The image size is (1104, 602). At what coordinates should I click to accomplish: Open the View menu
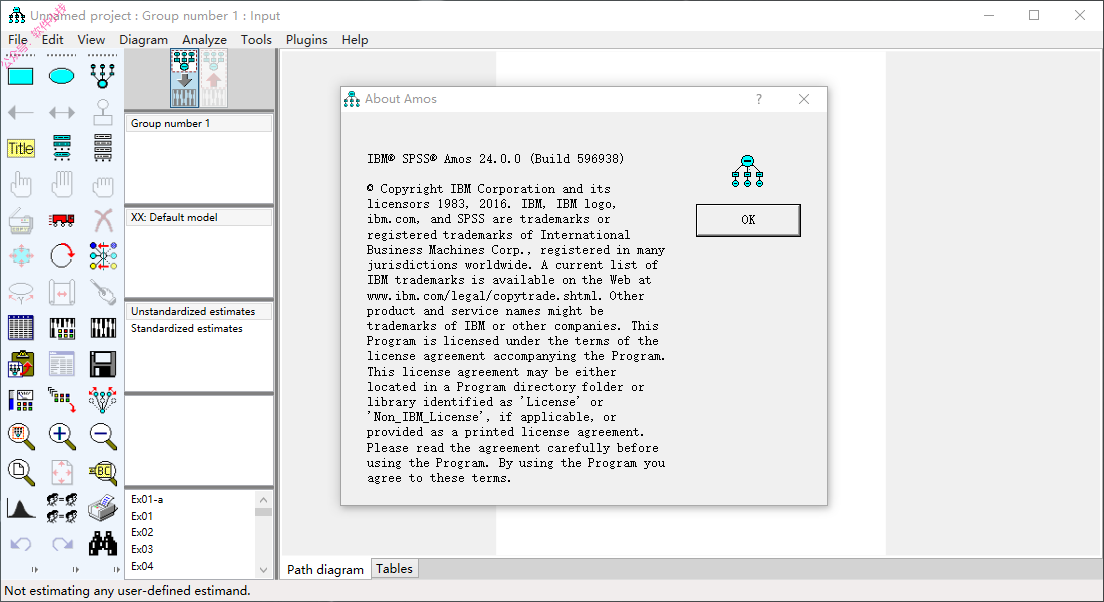91,40
